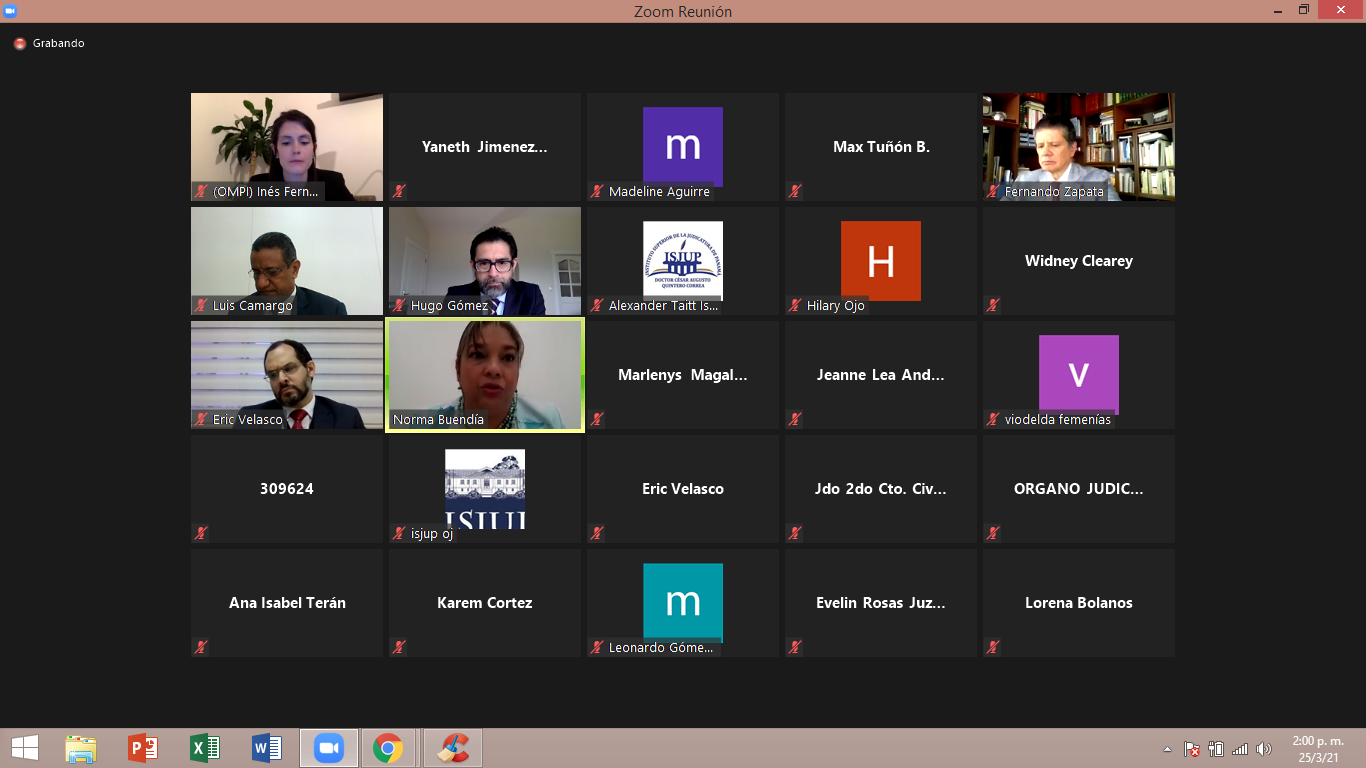Screen dimensions: 1366x768
Task: Select Luis Camargo's video tile
Action: 287,261
